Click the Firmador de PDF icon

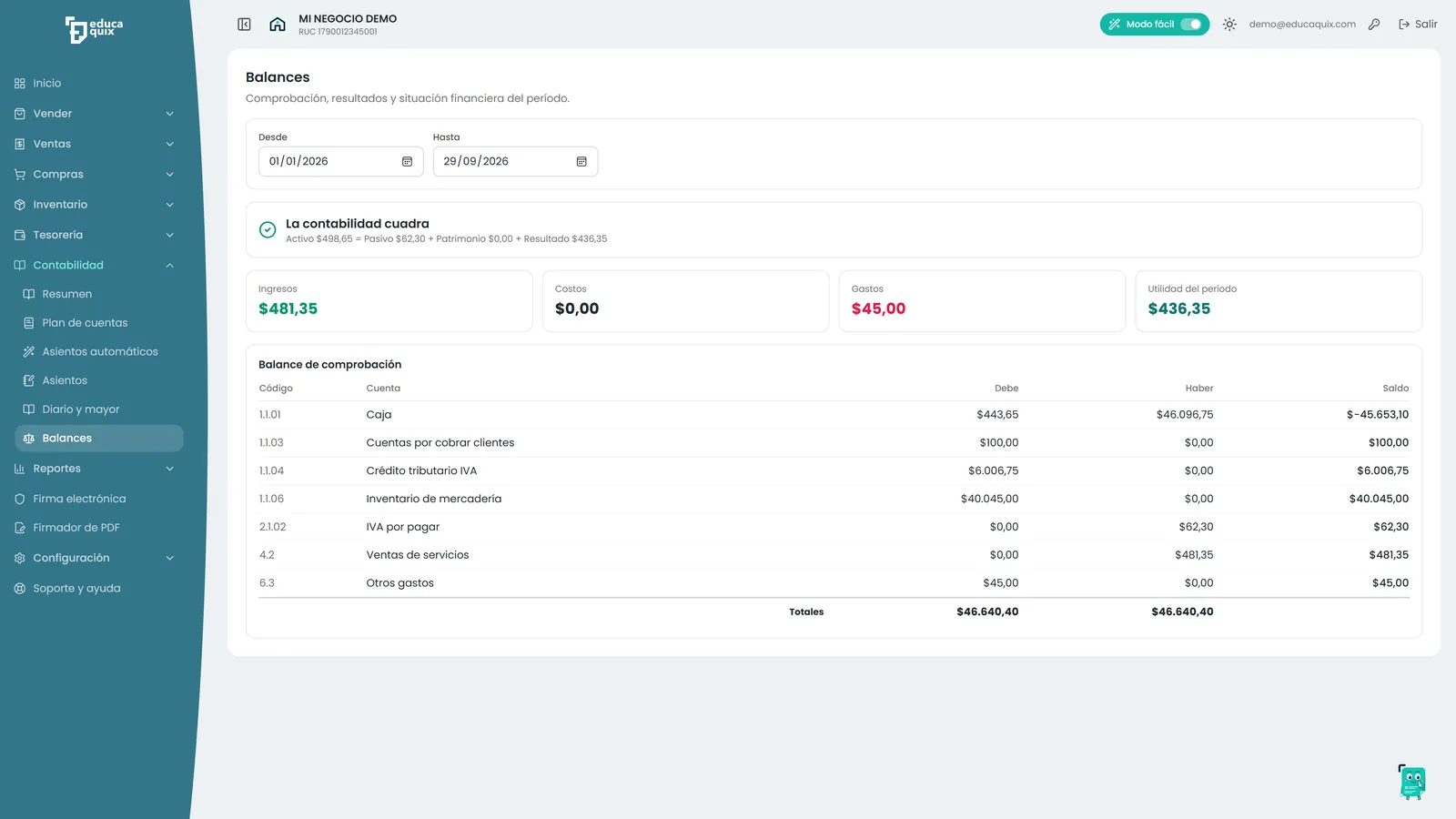[x=20, y=528]
